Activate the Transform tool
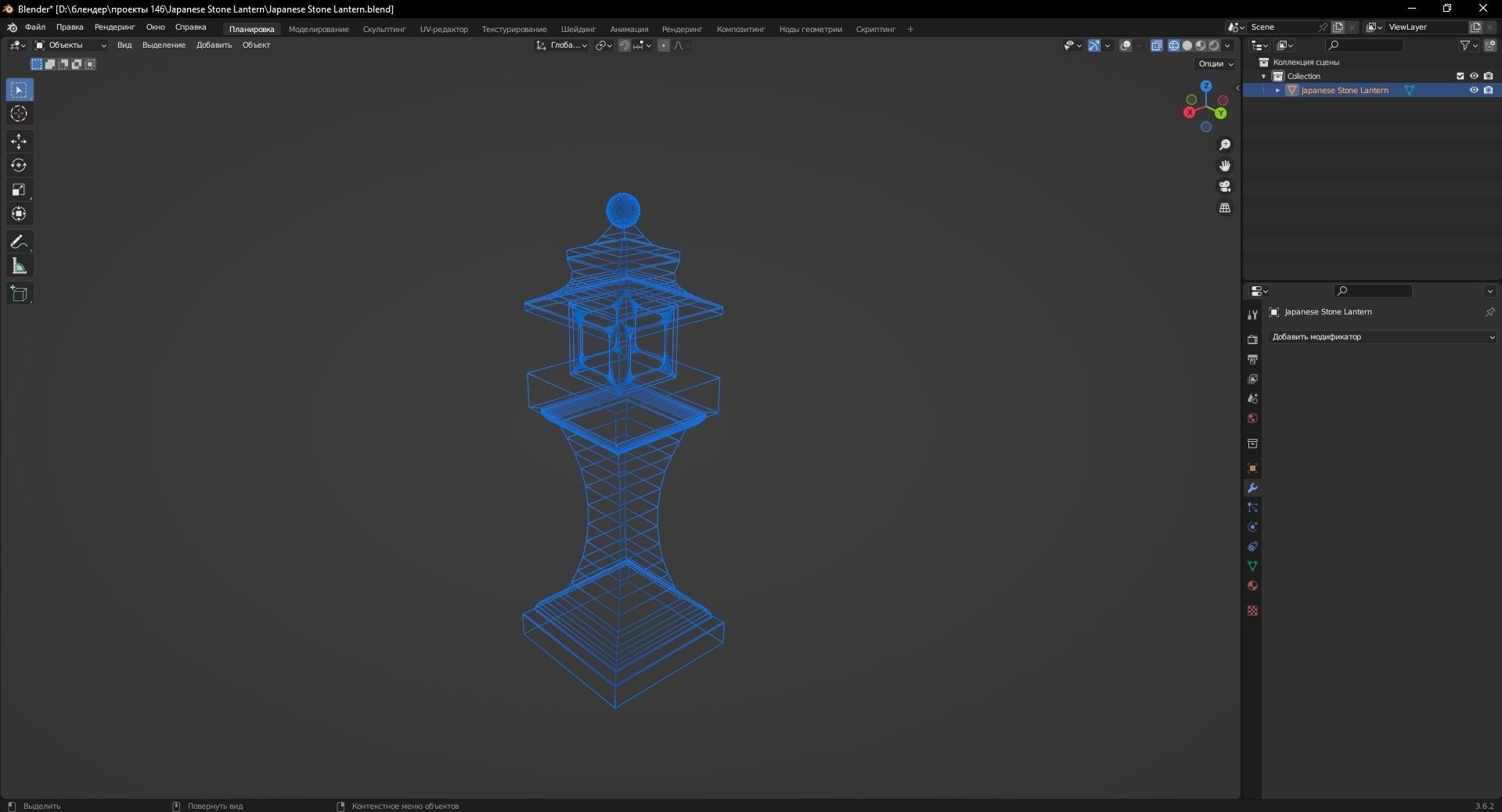The width and height of the screenshot is (1502, 812). coord(20,214)
